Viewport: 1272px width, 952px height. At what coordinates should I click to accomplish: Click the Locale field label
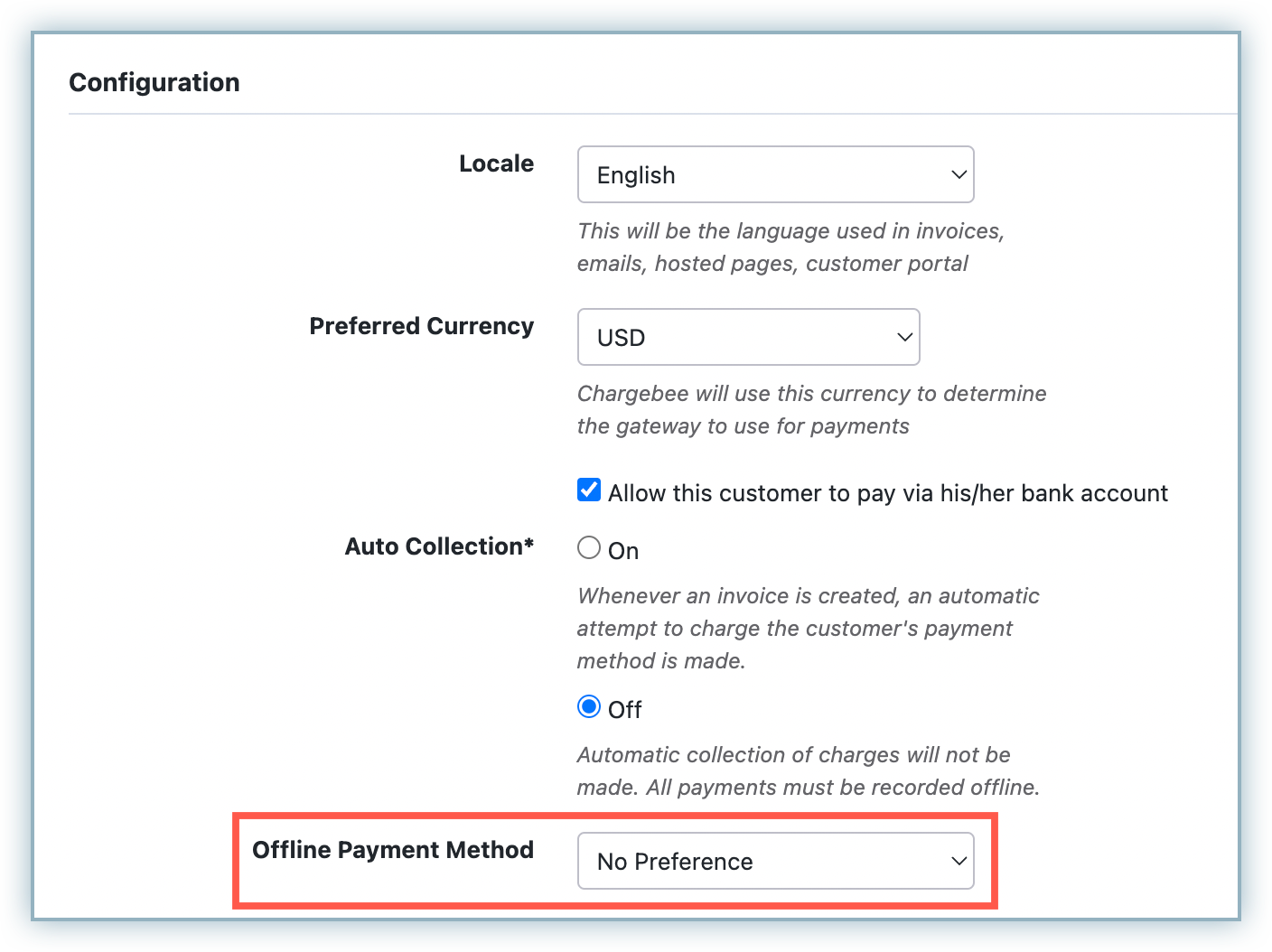pos(496,163)
